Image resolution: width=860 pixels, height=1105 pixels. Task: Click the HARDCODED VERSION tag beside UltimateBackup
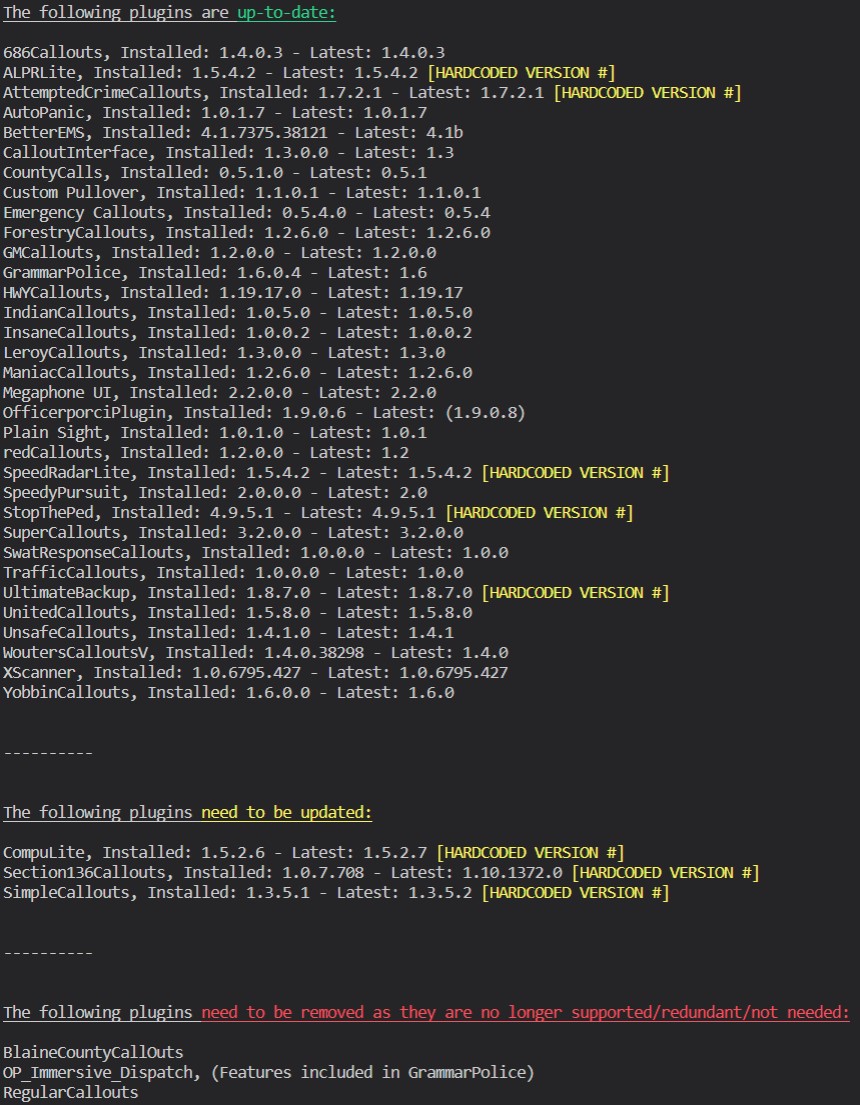coord(575,592)
